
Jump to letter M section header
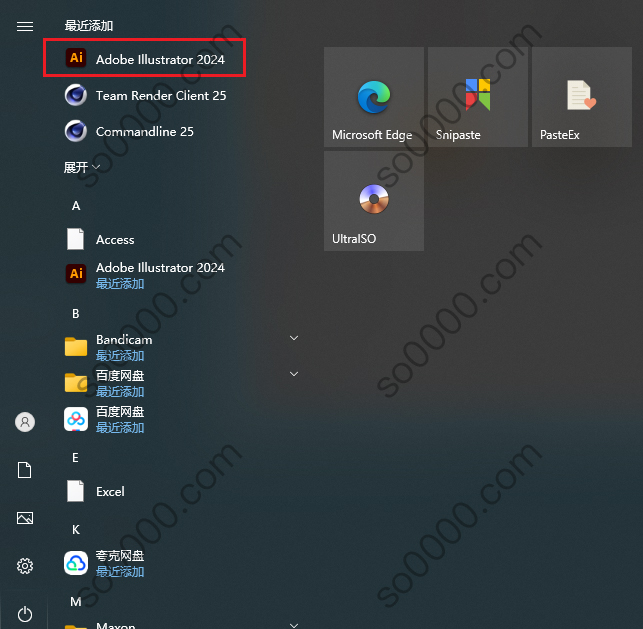coord(76,602)
